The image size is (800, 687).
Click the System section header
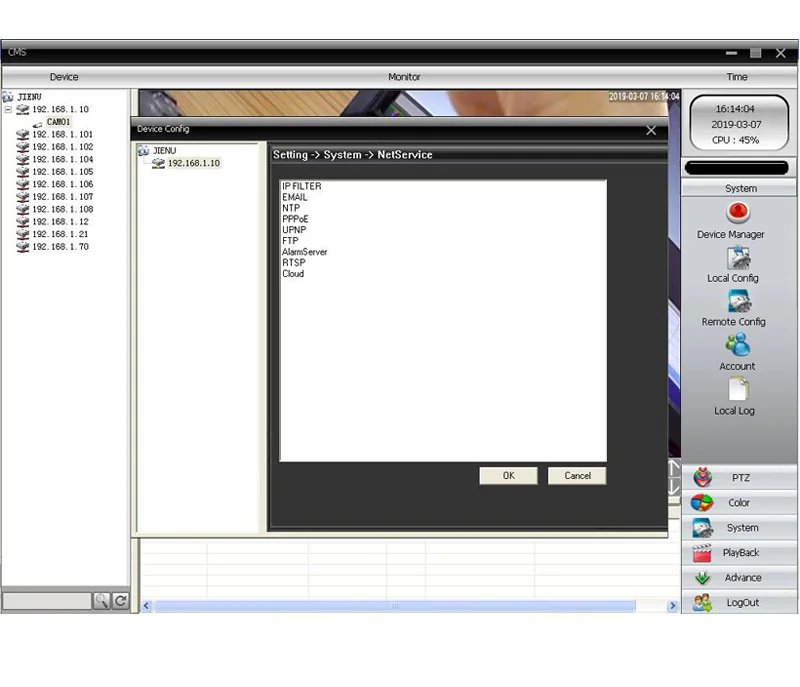(740, 188)
